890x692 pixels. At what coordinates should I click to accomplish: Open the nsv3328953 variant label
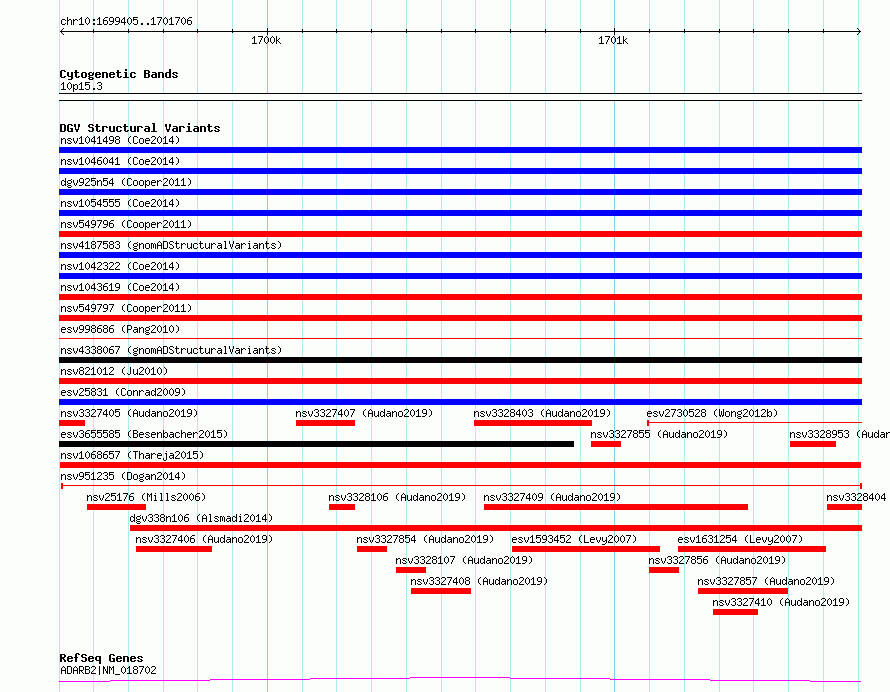coord(839,434)
